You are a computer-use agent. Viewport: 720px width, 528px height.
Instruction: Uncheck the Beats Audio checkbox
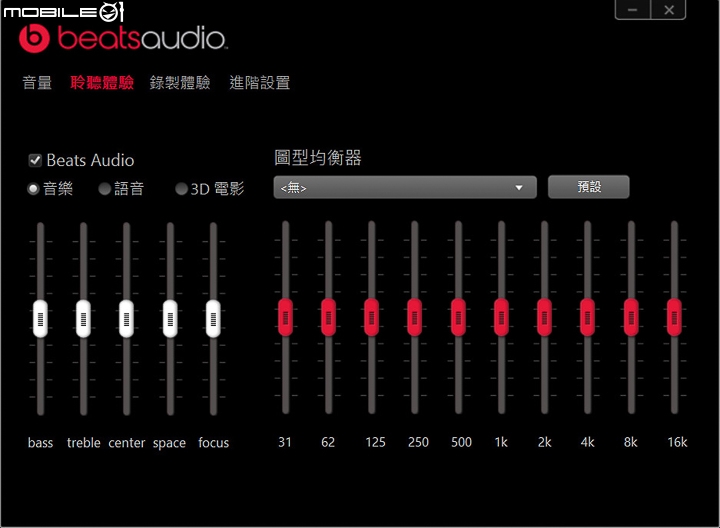pyautogui.click(x=35, y=160)
